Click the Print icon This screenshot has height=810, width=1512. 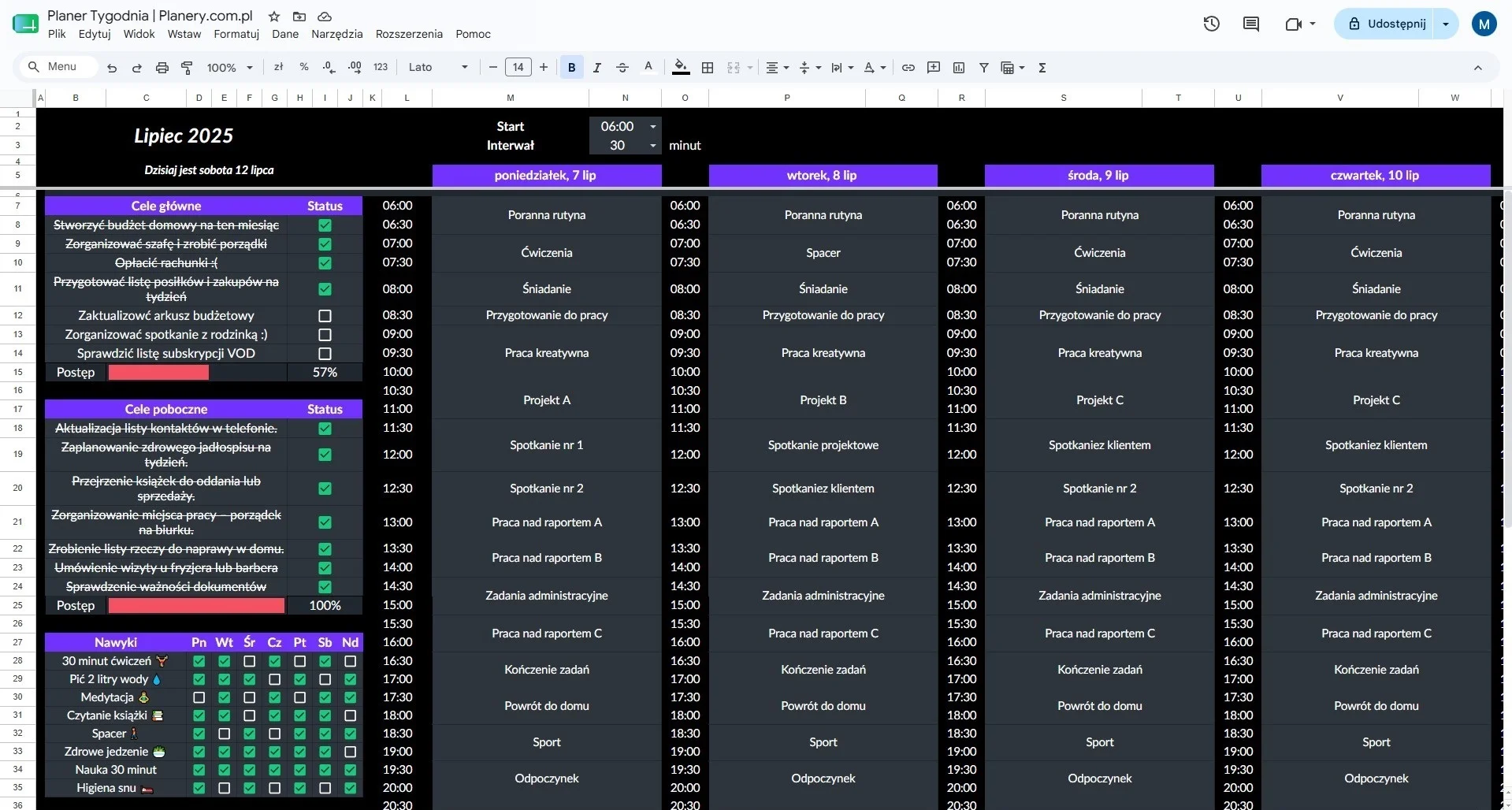coord(162,68)
